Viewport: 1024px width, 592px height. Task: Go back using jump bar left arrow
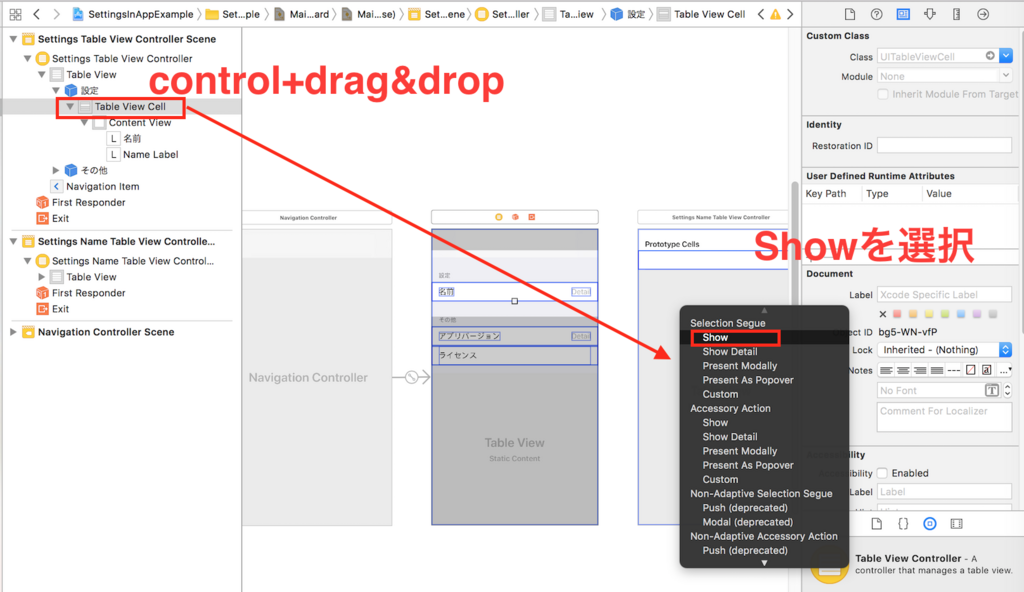click(x=37, y=14)
